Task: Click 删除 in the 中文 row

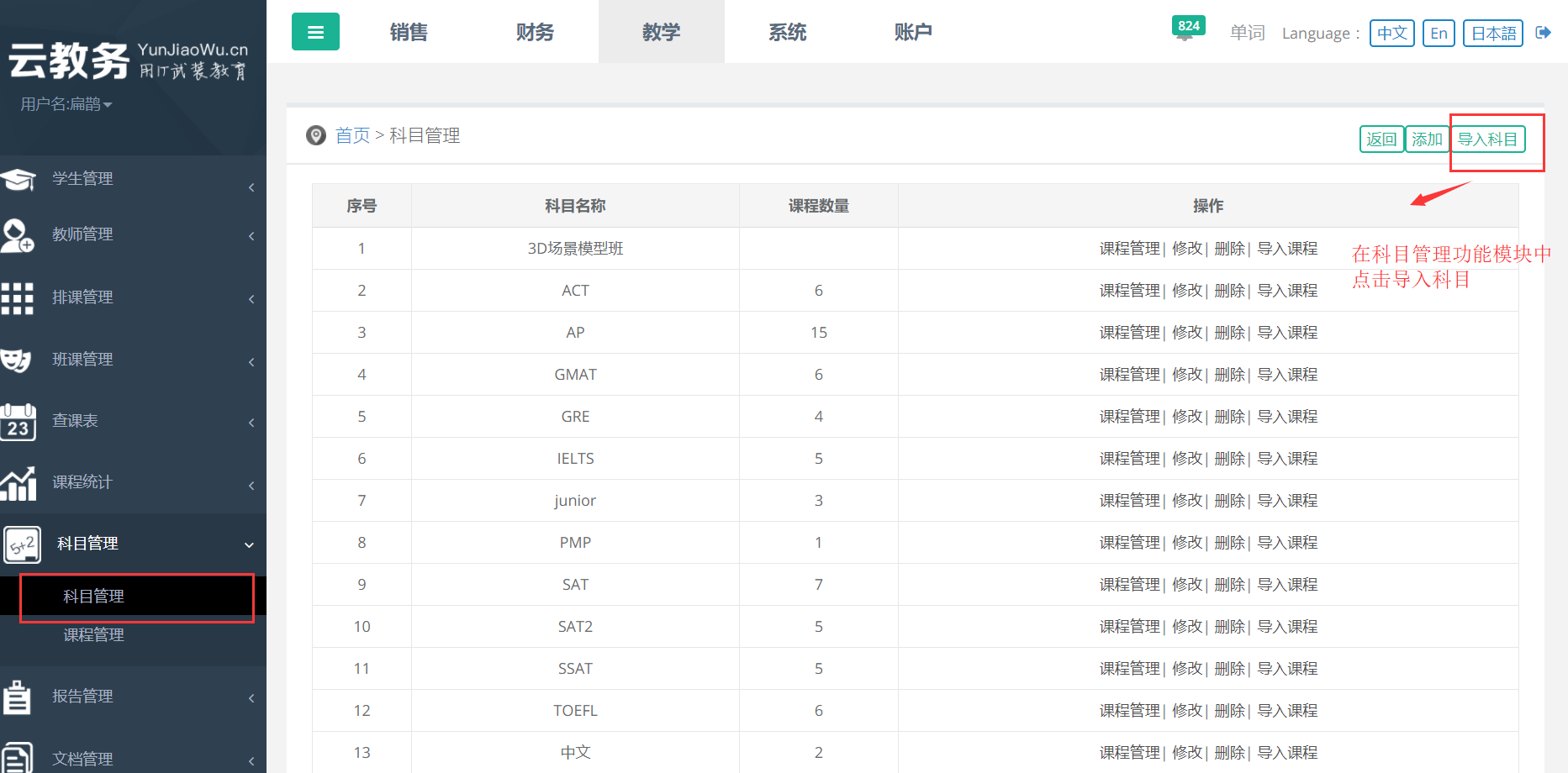Action: click(1229, 753)
